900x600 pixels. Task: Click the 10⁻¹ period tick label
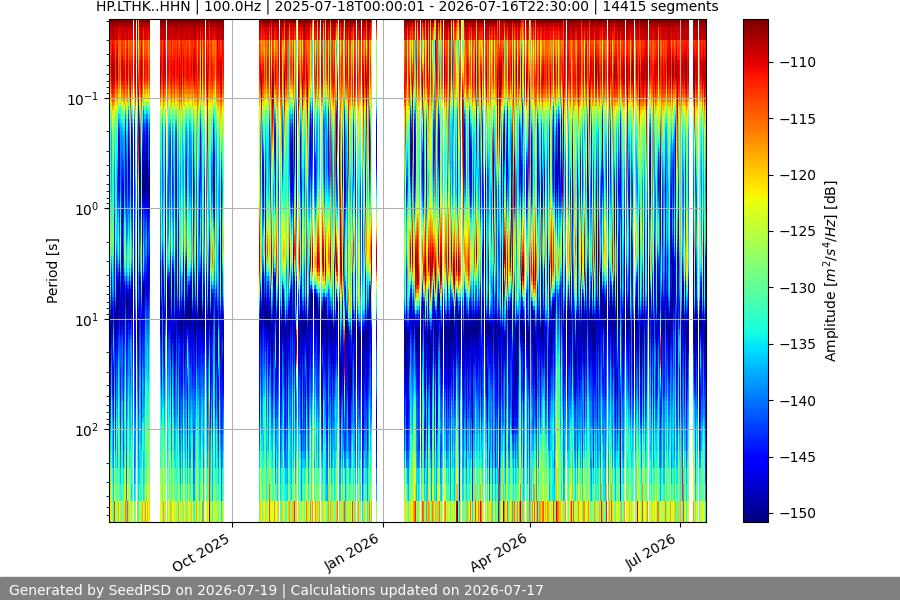[x=83, y=99]
